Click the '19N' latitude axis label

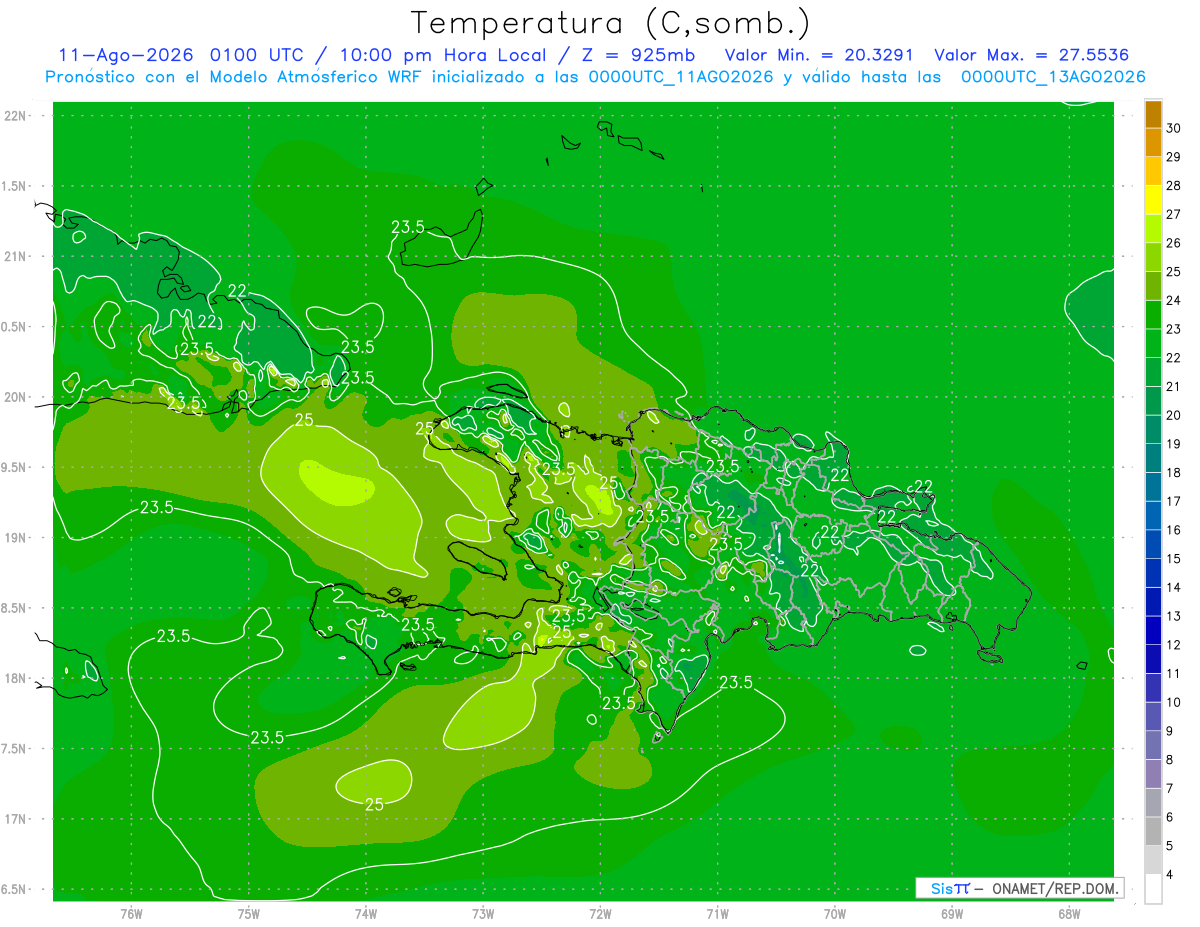coord(14,538)
